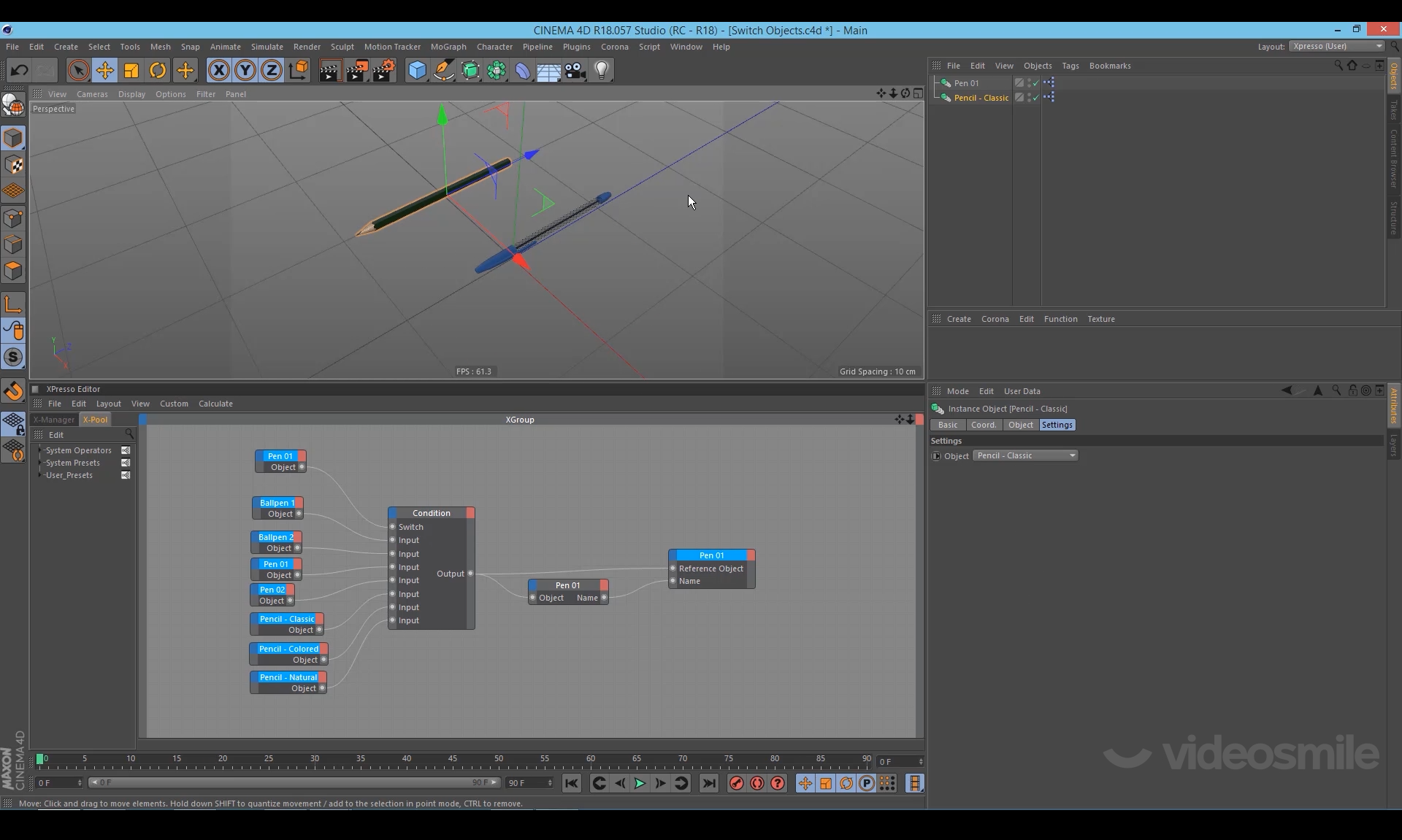The width and height of the screenshot is (1402, 840).
Task: Select the Pencil - Colored node
Action: click(x=288, y=649)
